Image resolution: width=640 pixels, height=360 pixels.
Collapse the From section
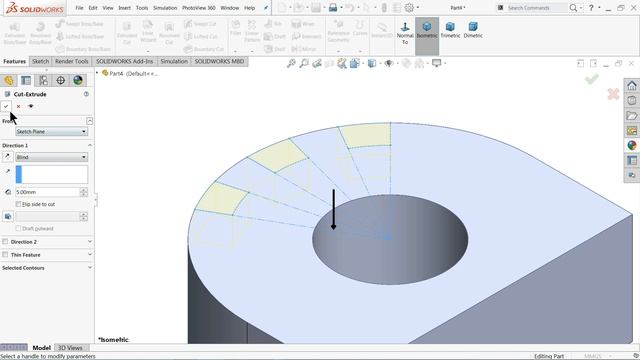click(x=89, y=121)
